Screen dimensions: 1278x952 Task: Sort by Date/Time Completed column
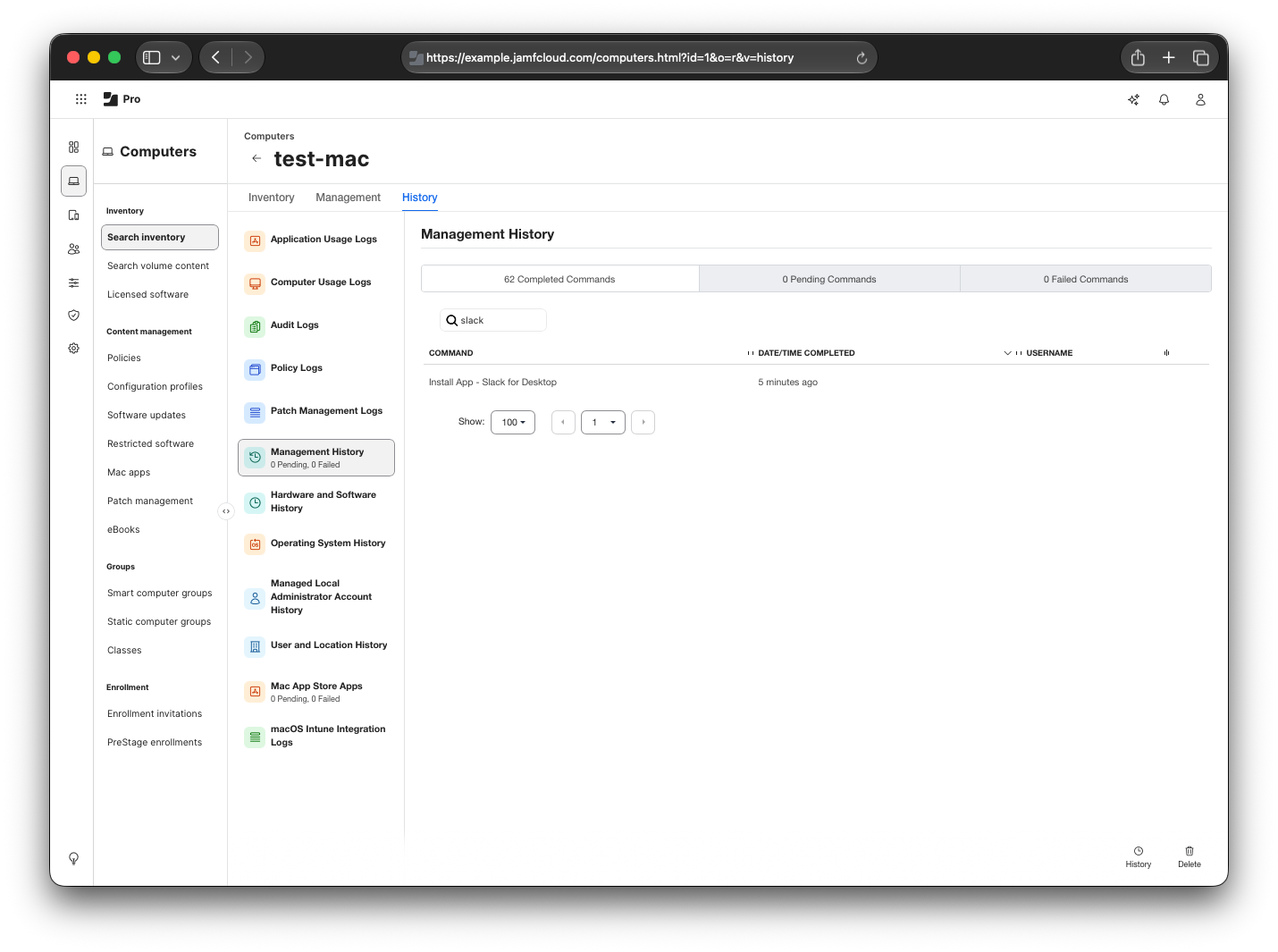[806, 353]
